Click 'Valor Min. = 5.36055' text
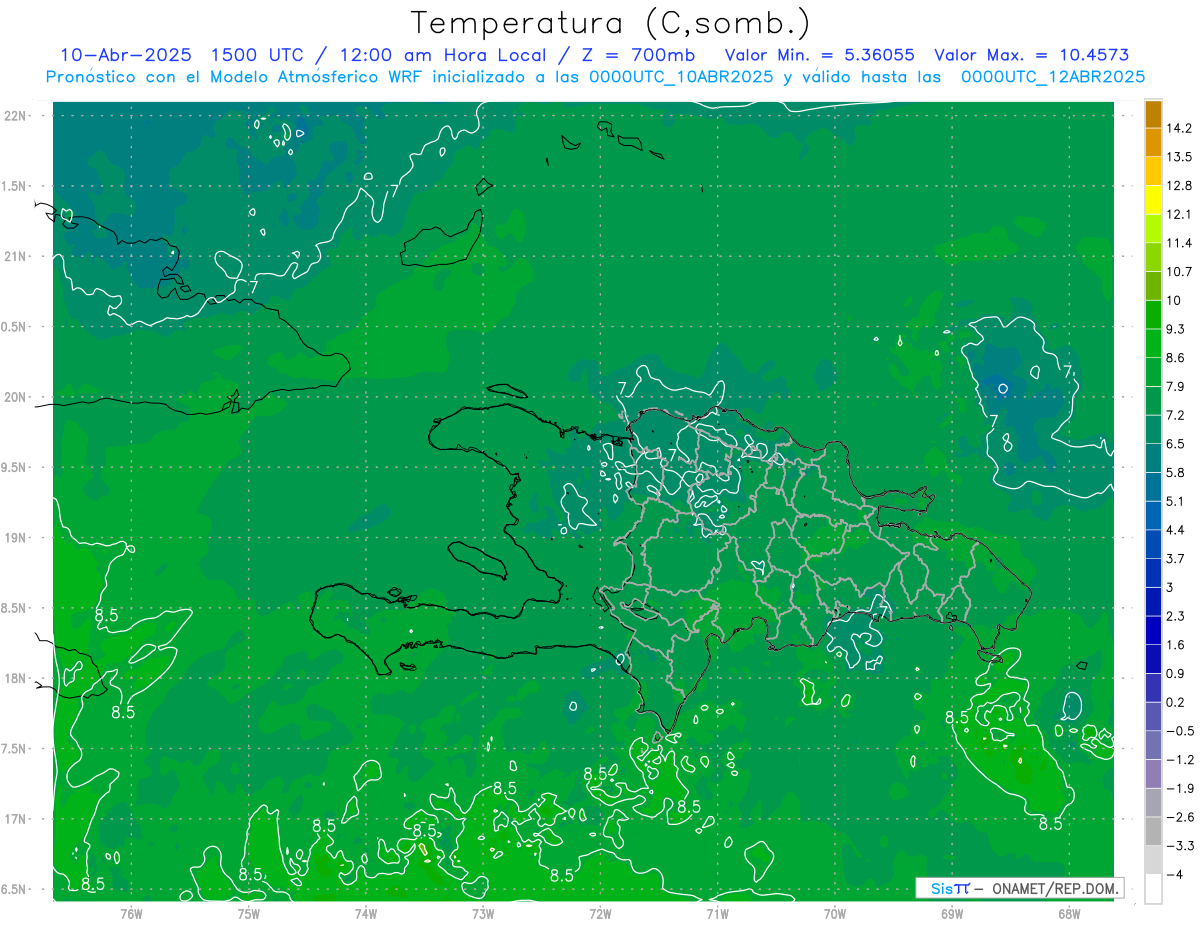 pos(819,55)
